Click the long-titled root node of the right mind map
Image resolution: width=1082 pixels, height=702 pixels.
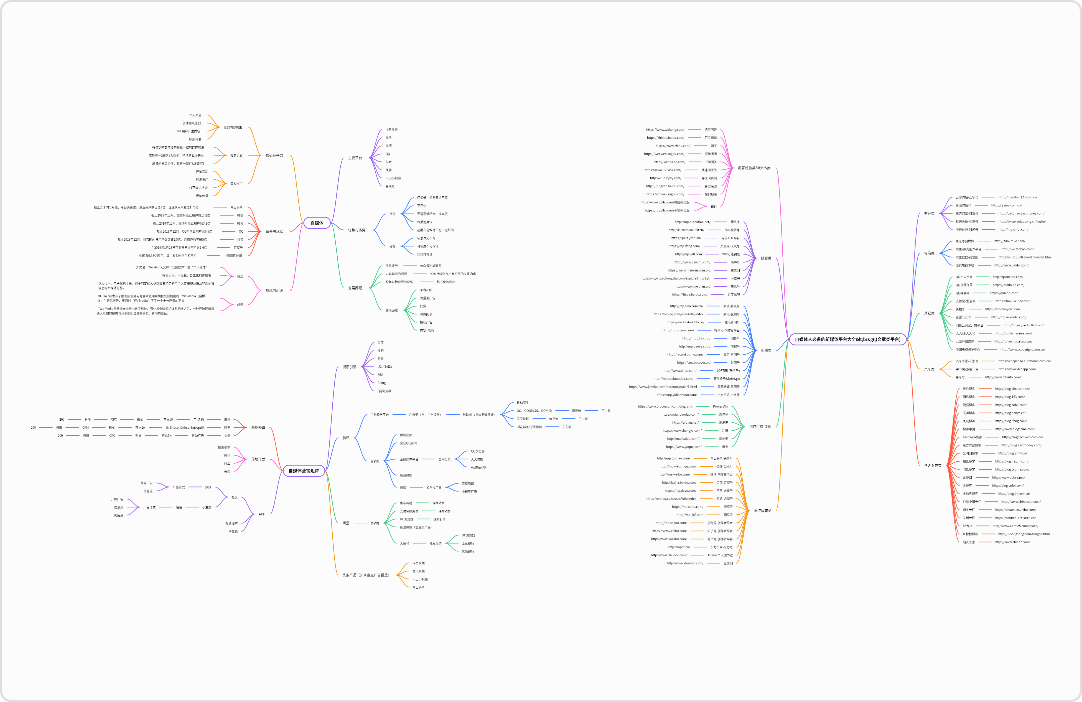(847, 339)
